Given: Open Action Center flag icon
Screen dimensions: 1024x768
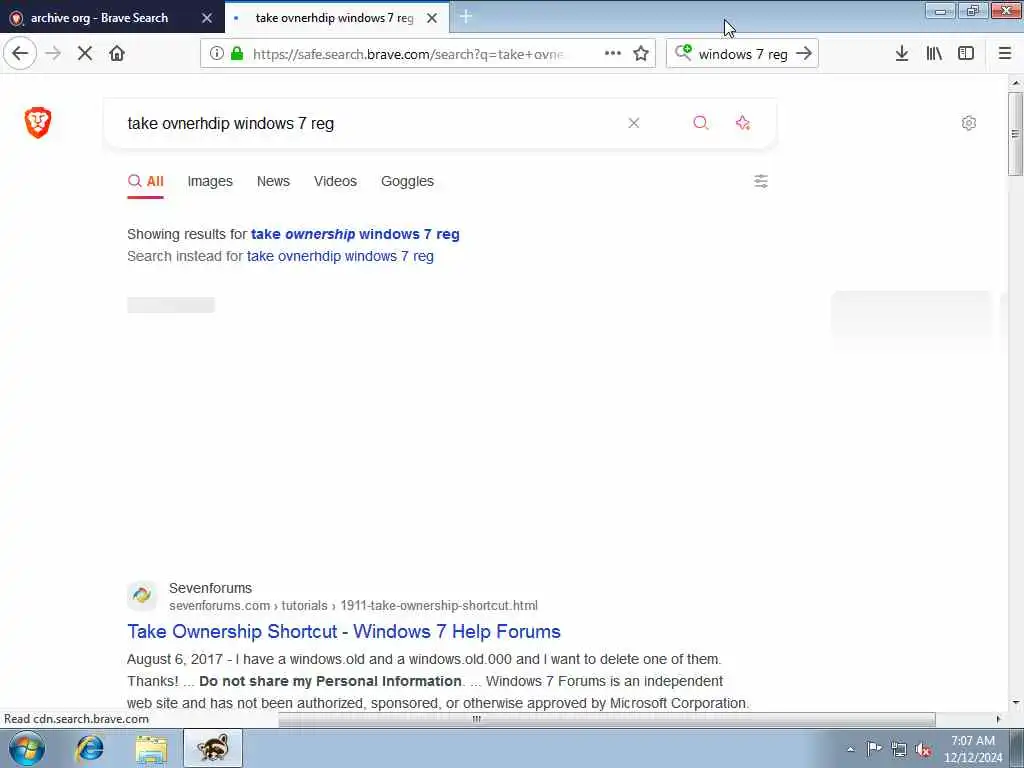Looking at the screenshot, I should coord(874,749).
